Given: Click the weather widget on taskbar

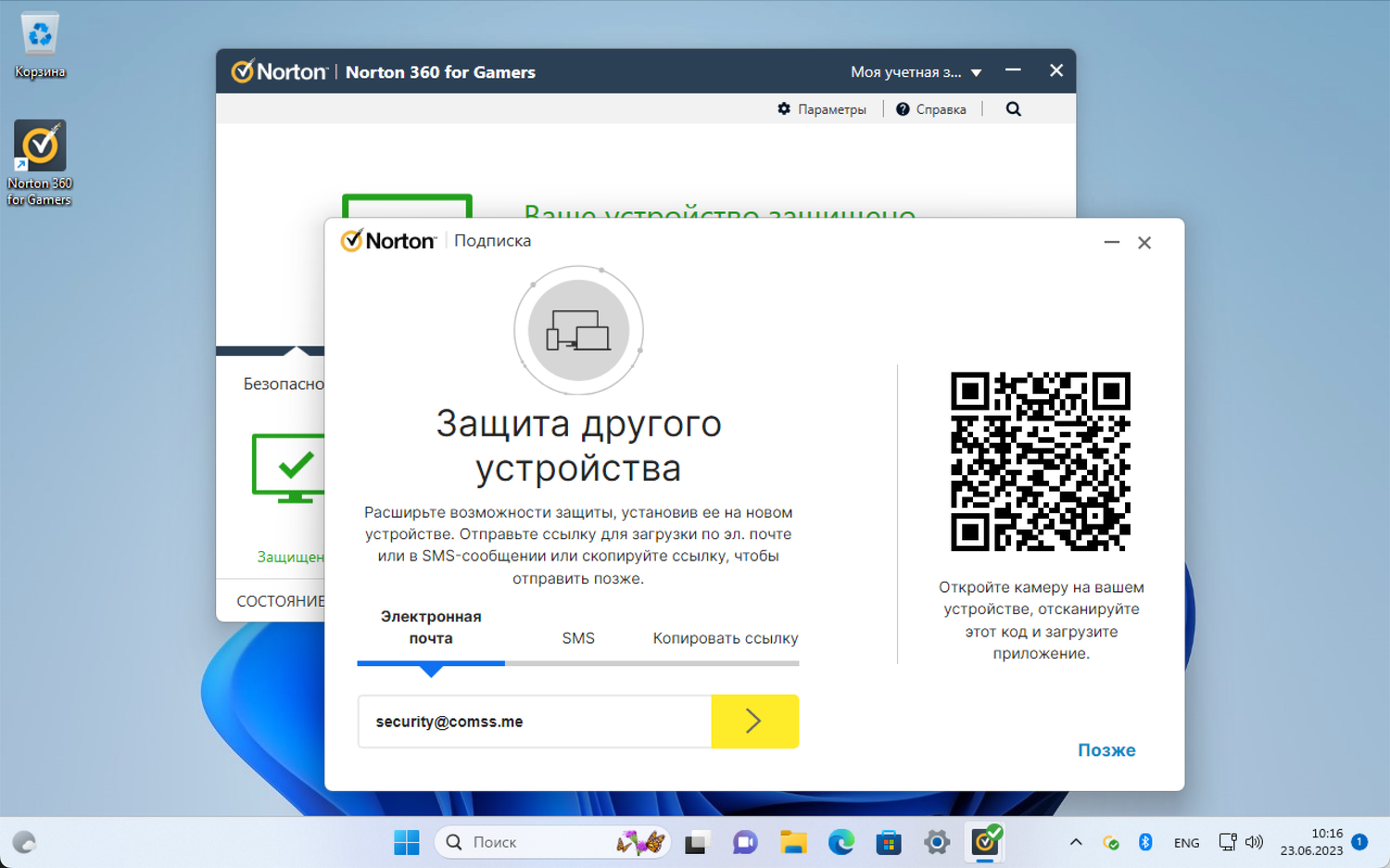Looking at the screenshot, I should 24,842.
